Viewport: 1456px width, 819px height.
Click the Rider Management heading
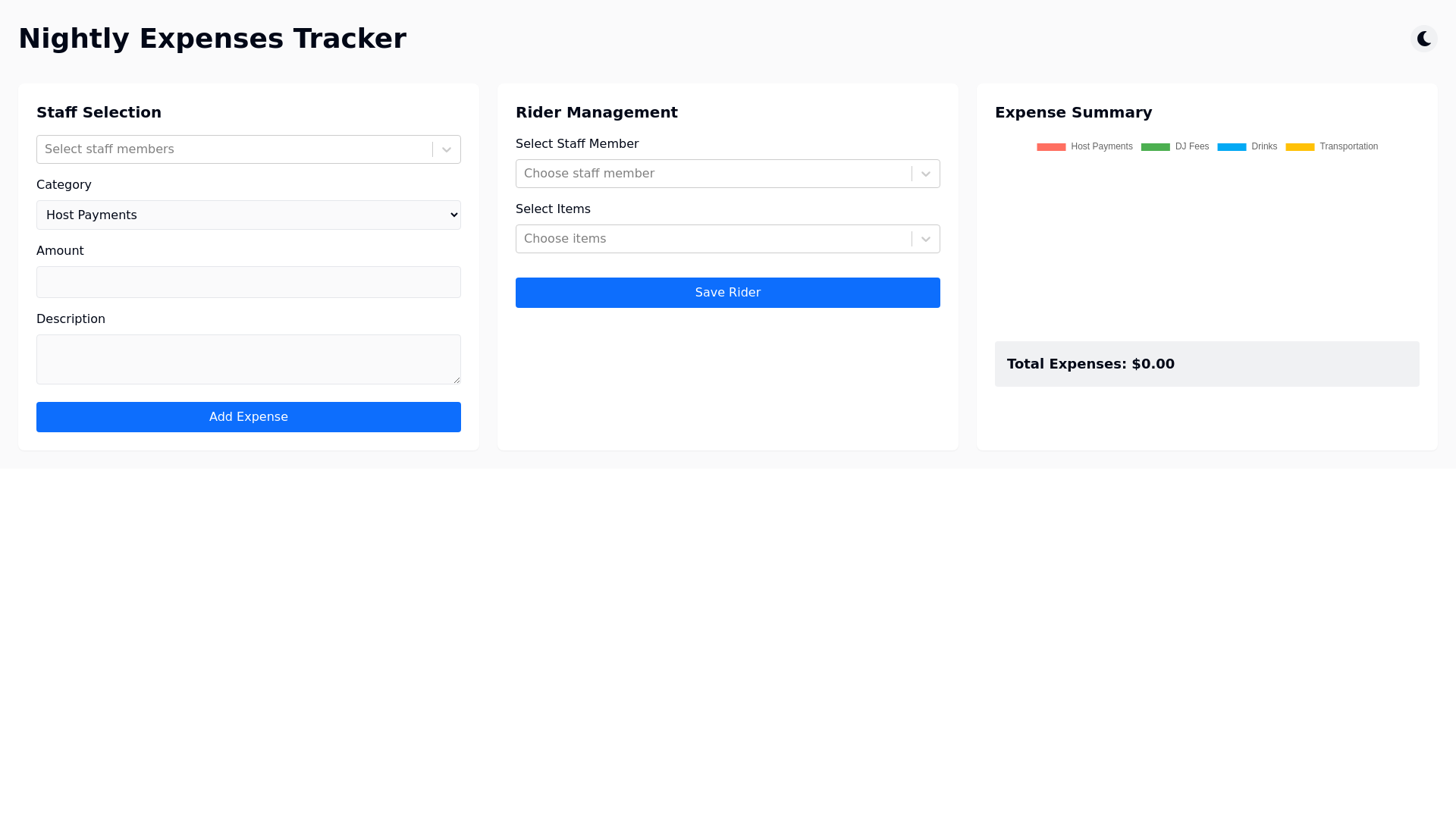(x=597, y=112)
